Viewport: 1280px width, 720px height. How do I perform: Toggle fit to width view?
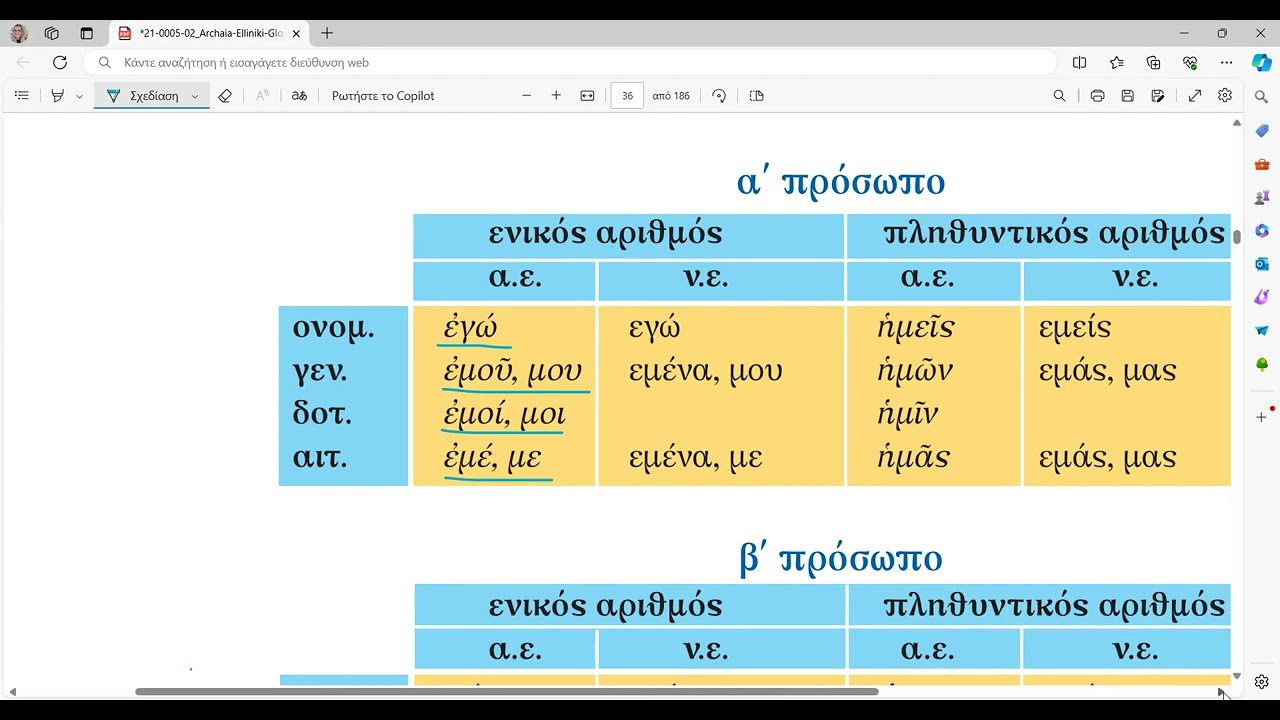(x=587, y=96)
